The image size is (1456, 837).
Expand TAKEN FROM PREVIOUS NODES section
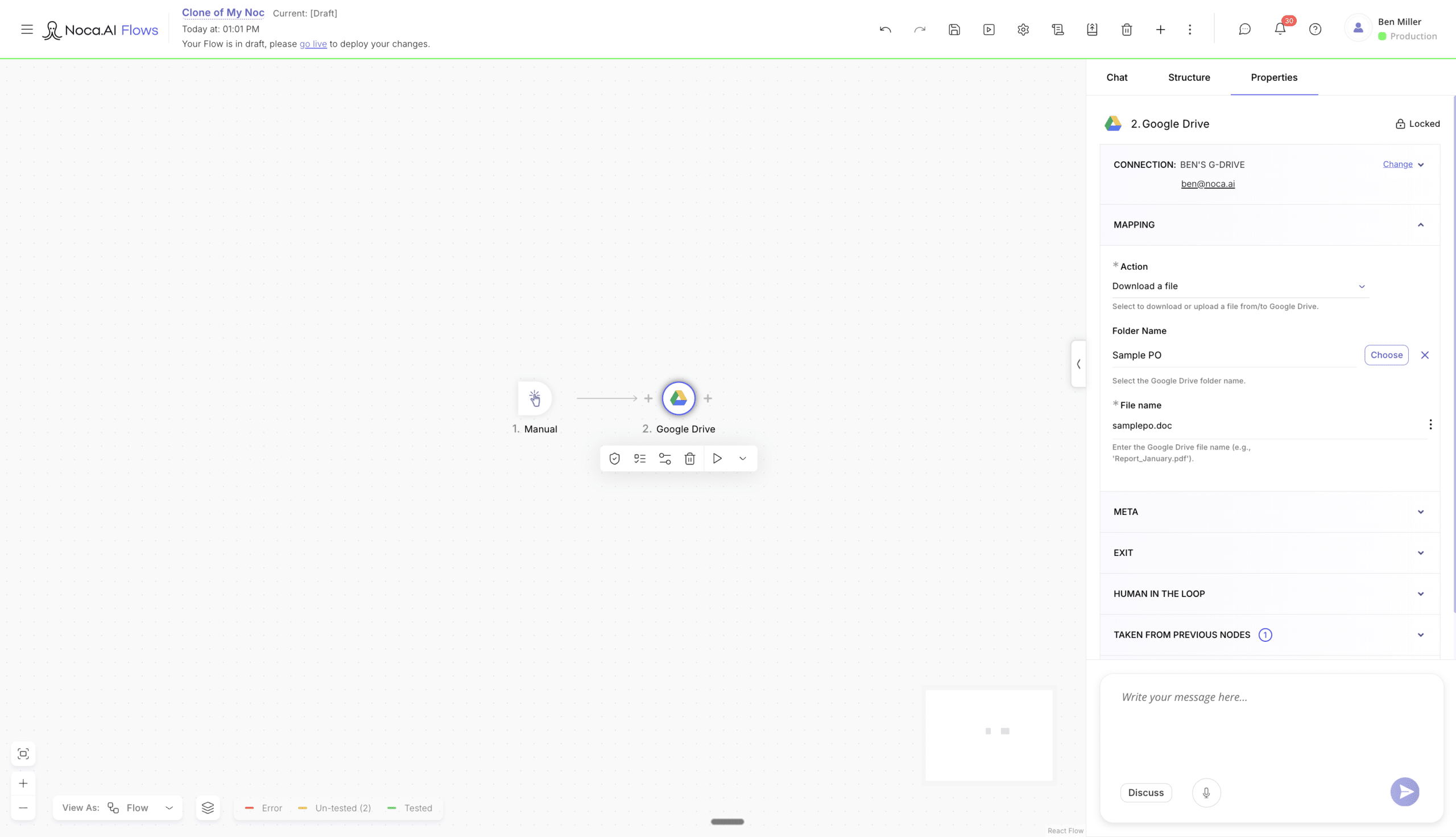(x=1269, y=634)
